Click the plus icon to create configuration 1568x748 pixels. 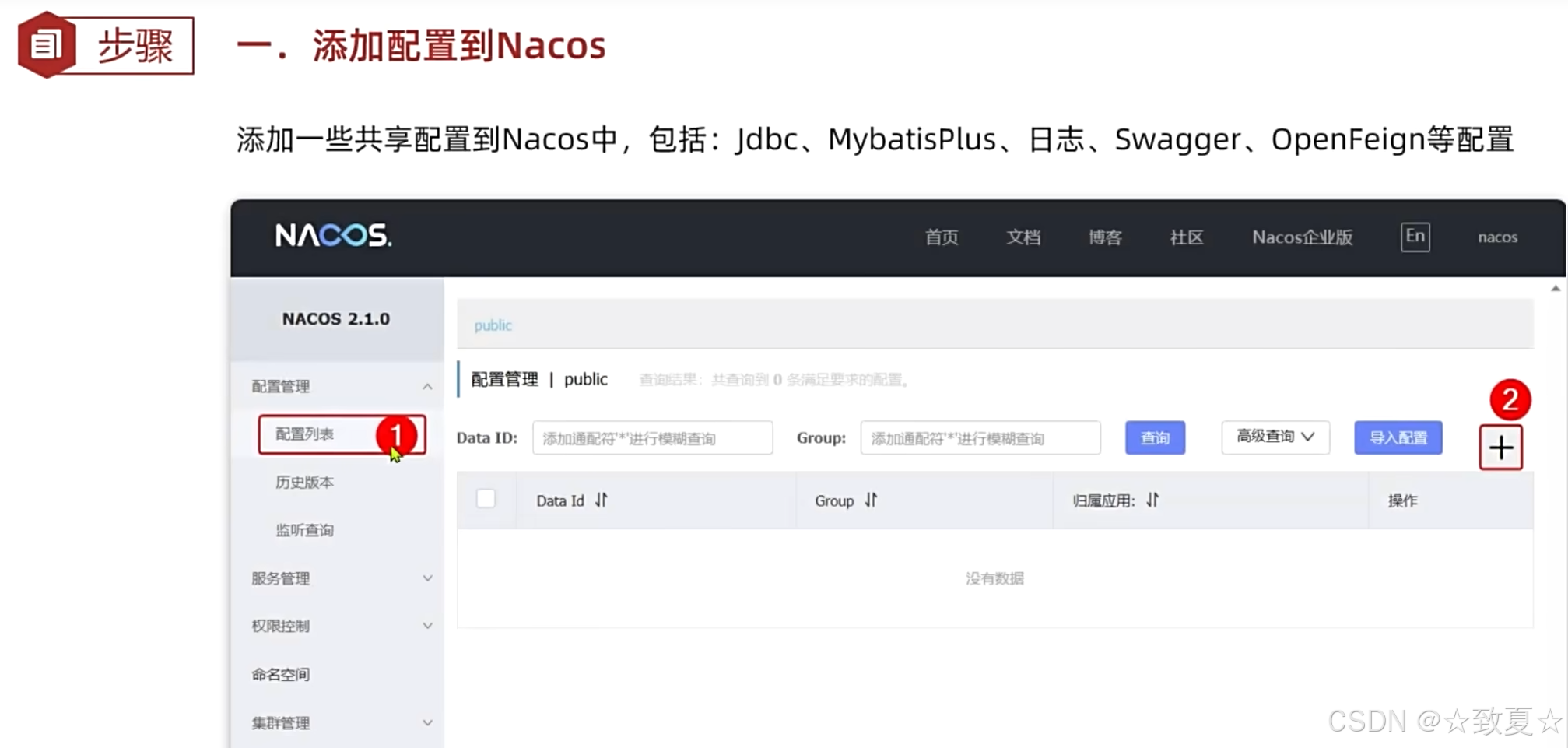coord(1500,448)
